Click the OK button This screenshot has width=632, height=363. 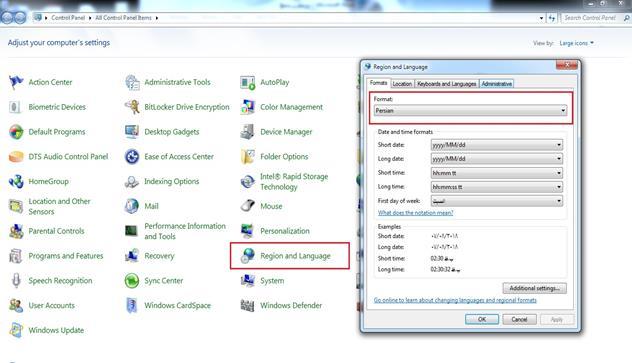482,319
